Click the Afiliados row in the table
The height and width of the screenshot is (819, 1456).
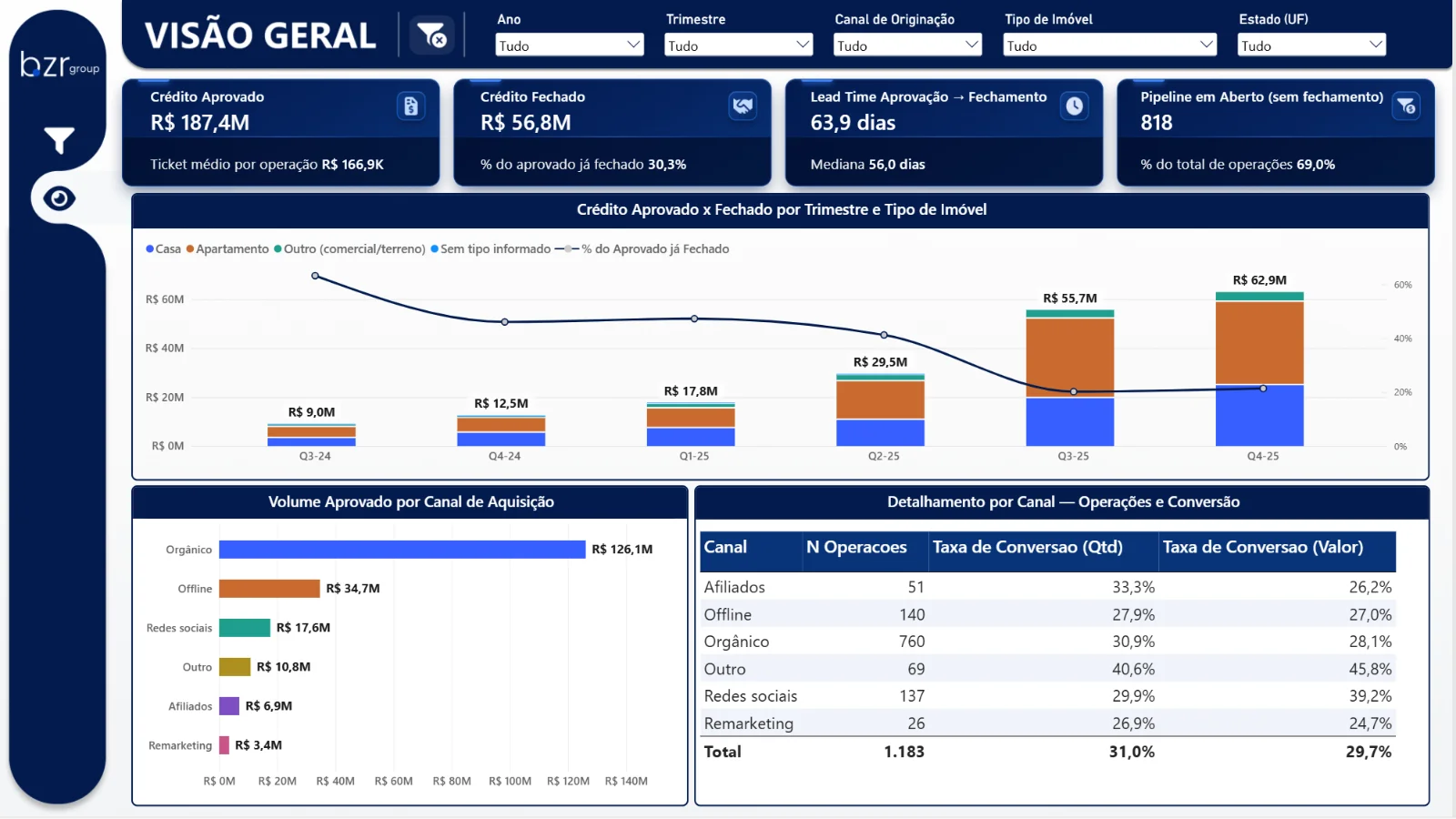pyautogui.click(x=1046, y=587)
